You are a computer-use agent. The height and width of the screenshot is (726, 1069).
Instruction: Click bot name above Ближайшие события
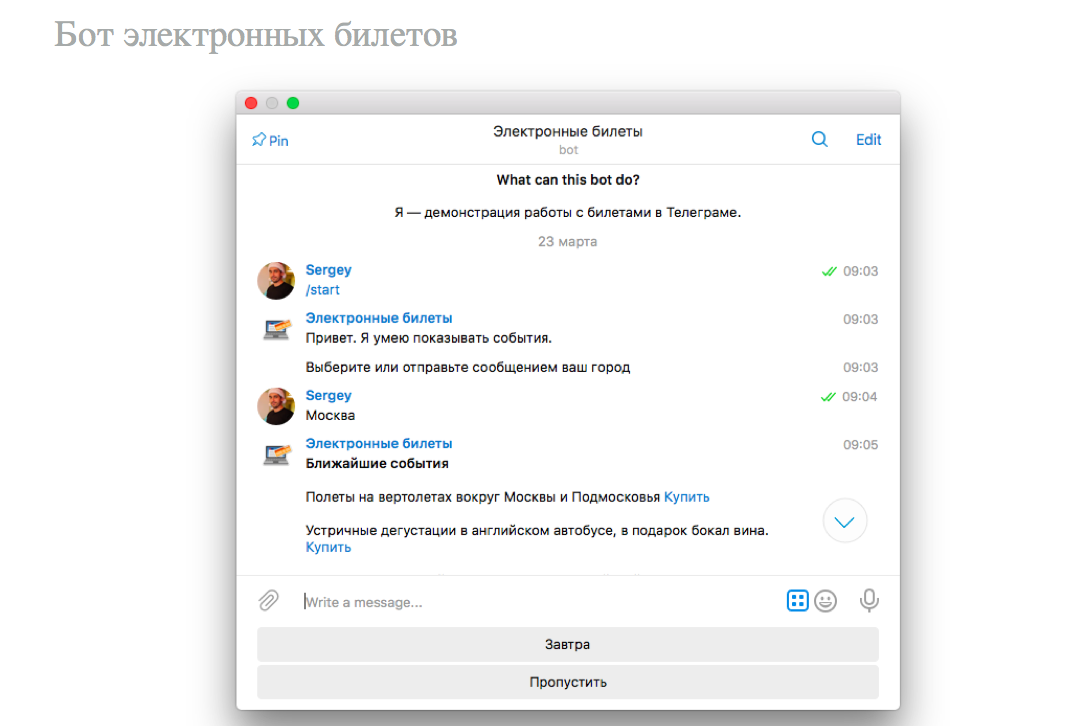[379, 444]
